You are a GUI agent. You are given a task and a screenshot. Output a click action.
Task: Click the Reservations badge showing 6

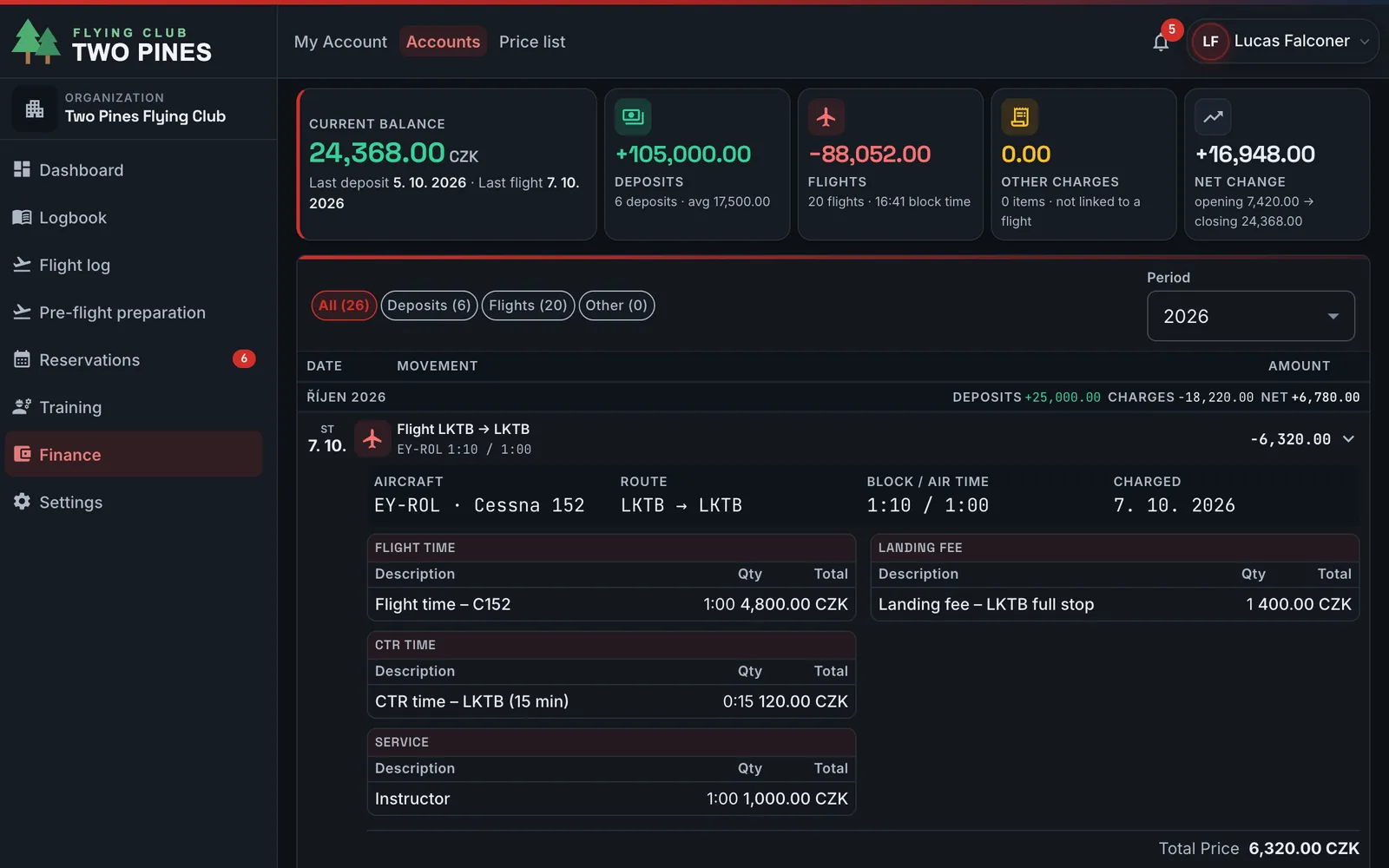244,358
